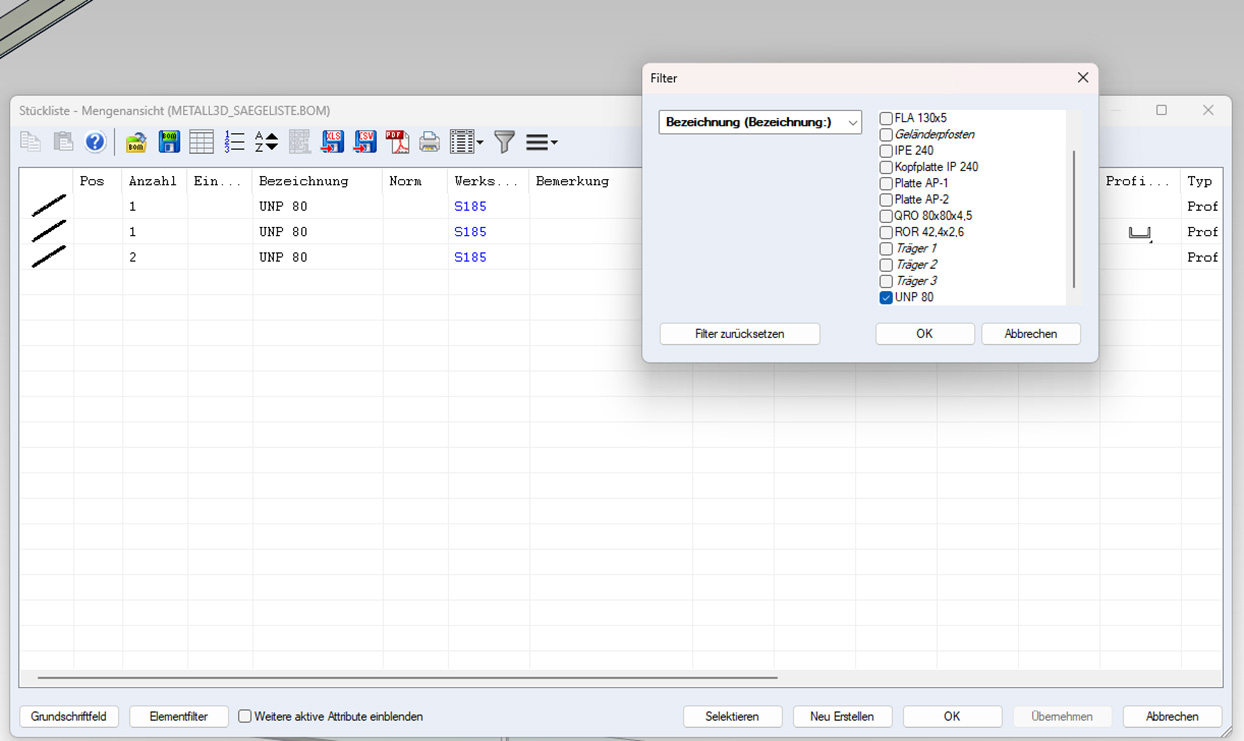Check the Geländerpfosten checkbox
Image resolution: width=1244 pixels, height=741 pixels.
(886, 135)
